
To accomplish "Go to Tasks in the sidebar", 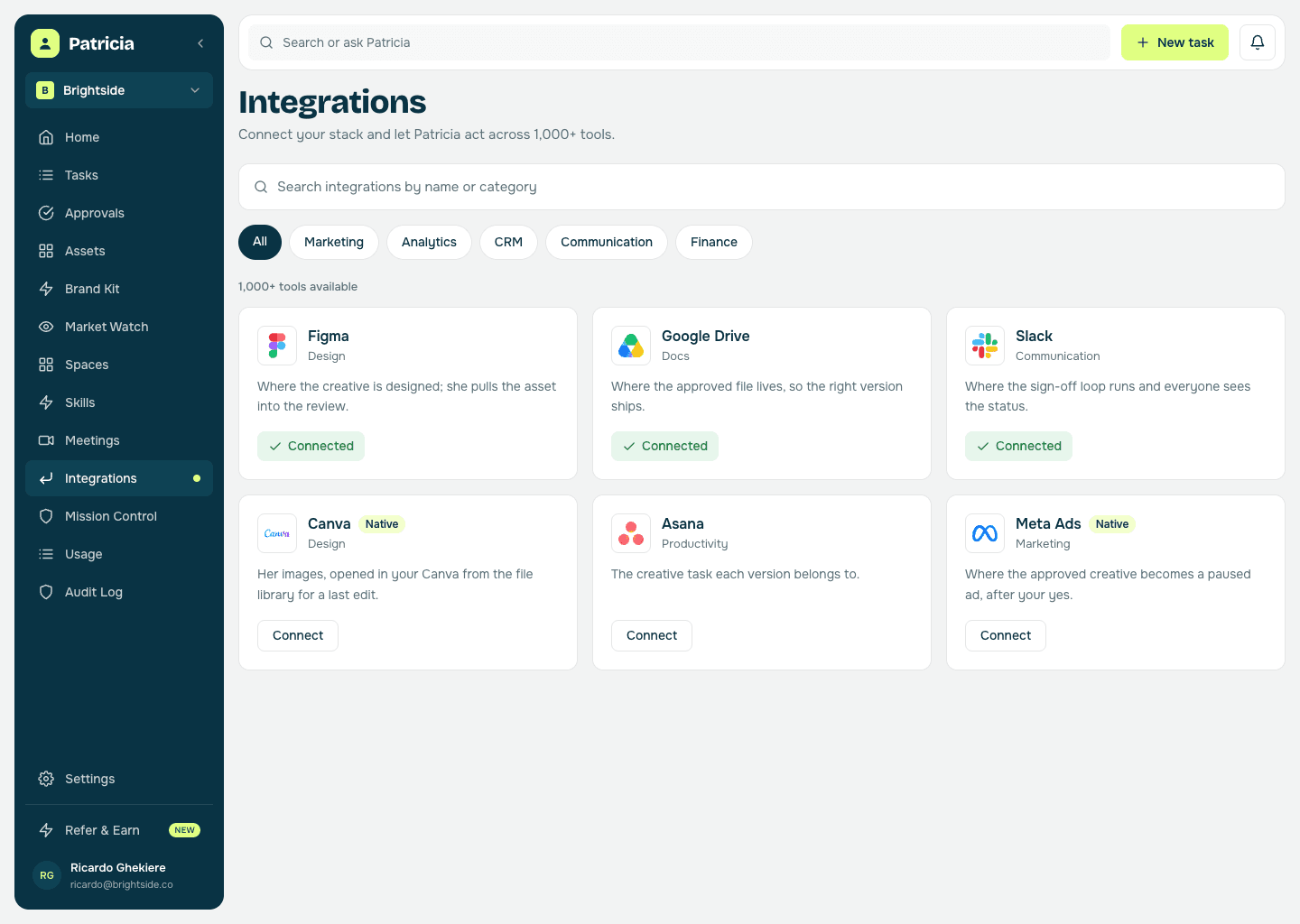I will [x=119, y=175].
